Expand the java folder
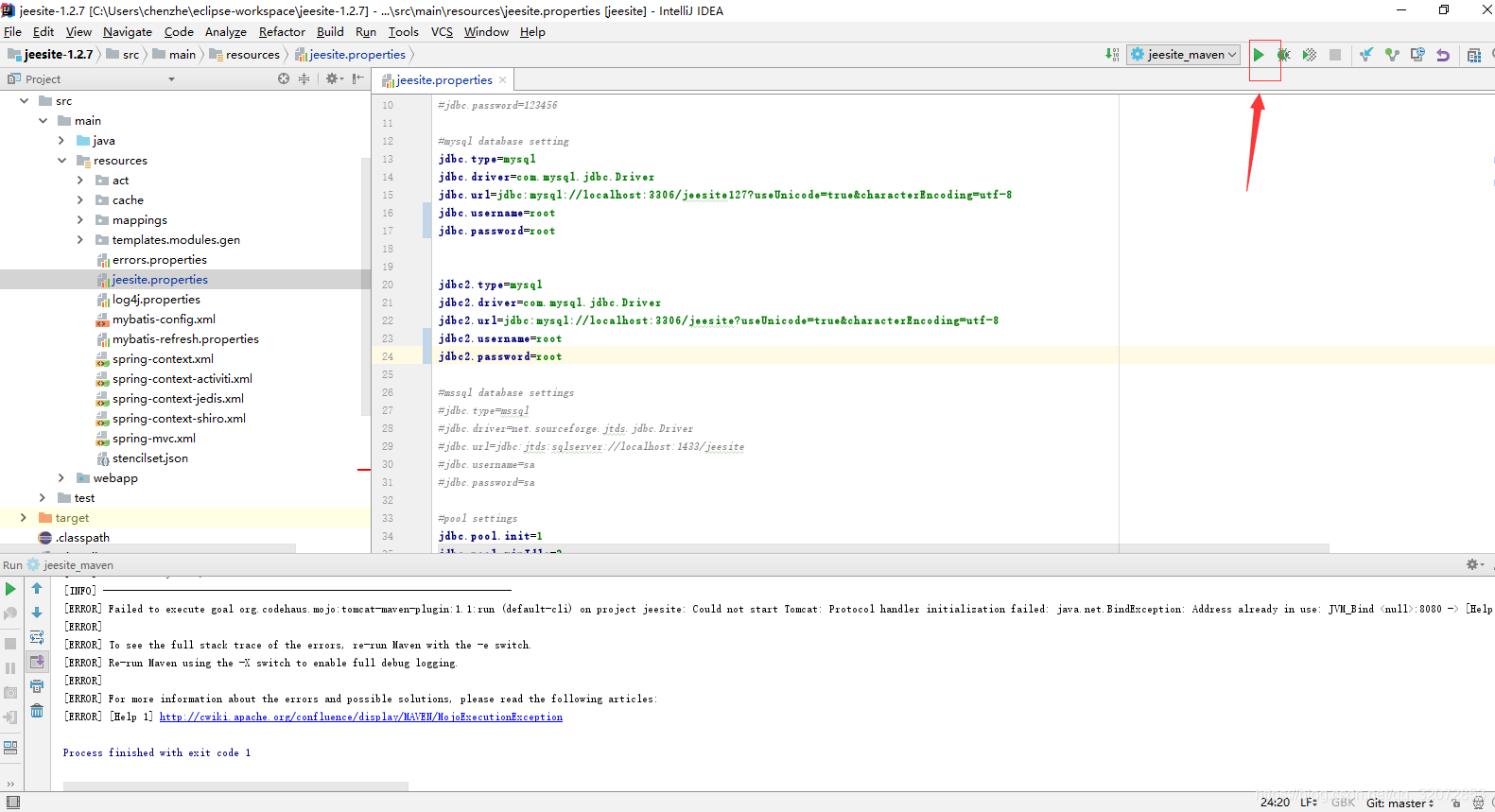The height and width of the screenshot is (812, 1495). pos(61,141)
